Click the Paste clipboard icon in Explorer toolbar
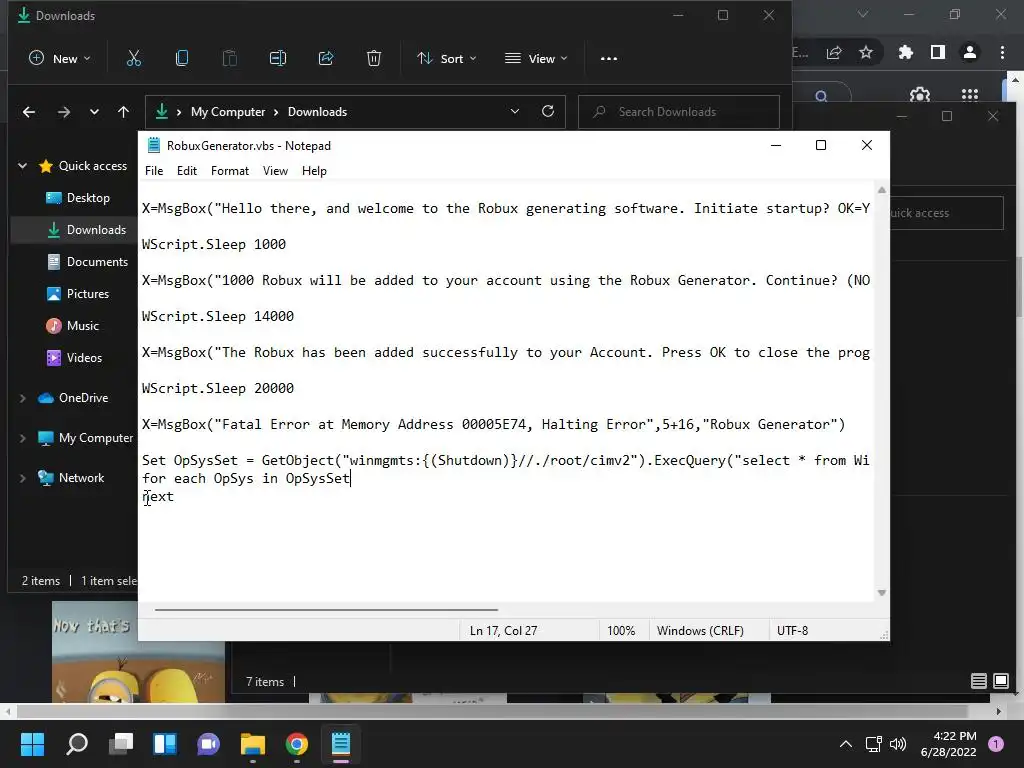 tap(230, 59)
